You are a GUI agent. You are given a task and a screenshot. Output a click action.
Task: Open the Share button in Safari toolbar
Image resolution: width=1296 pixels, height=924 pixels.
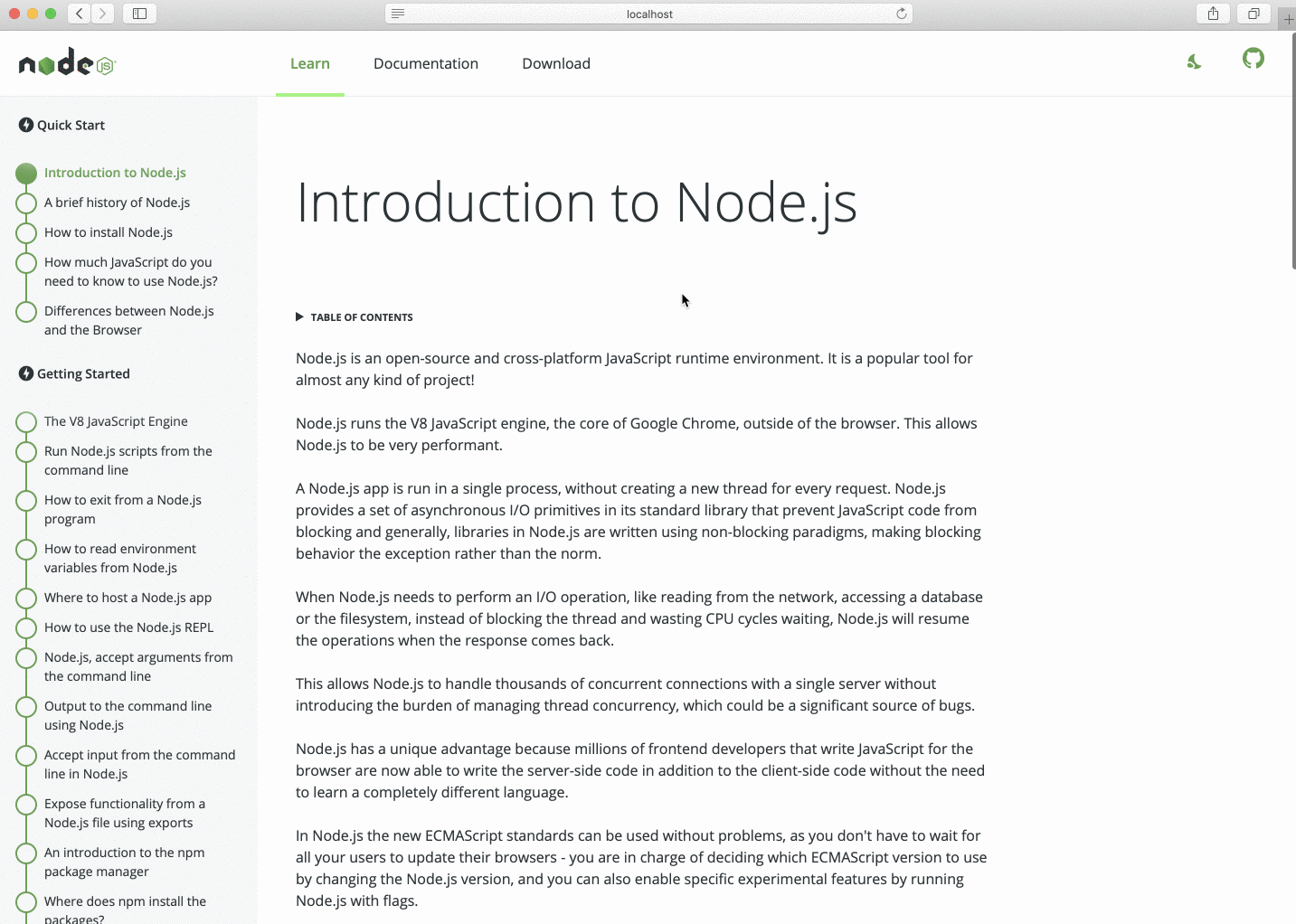coord(1214,14)
